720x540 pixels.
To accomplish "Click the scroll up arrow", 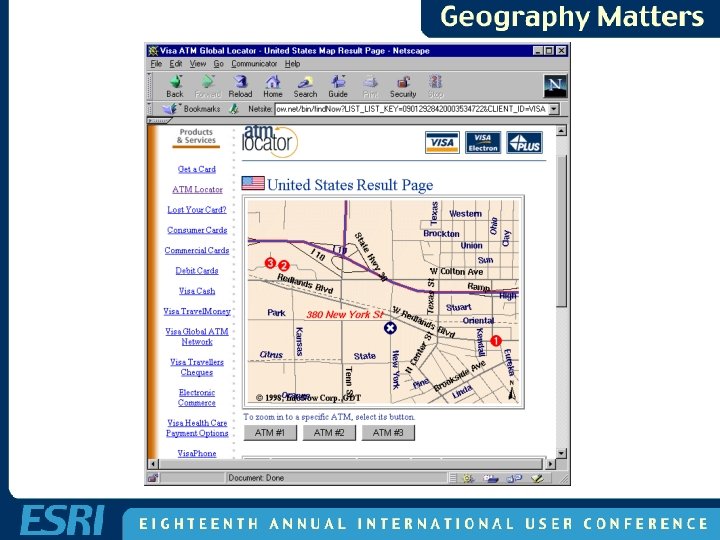I will click(x=561, y=131).
